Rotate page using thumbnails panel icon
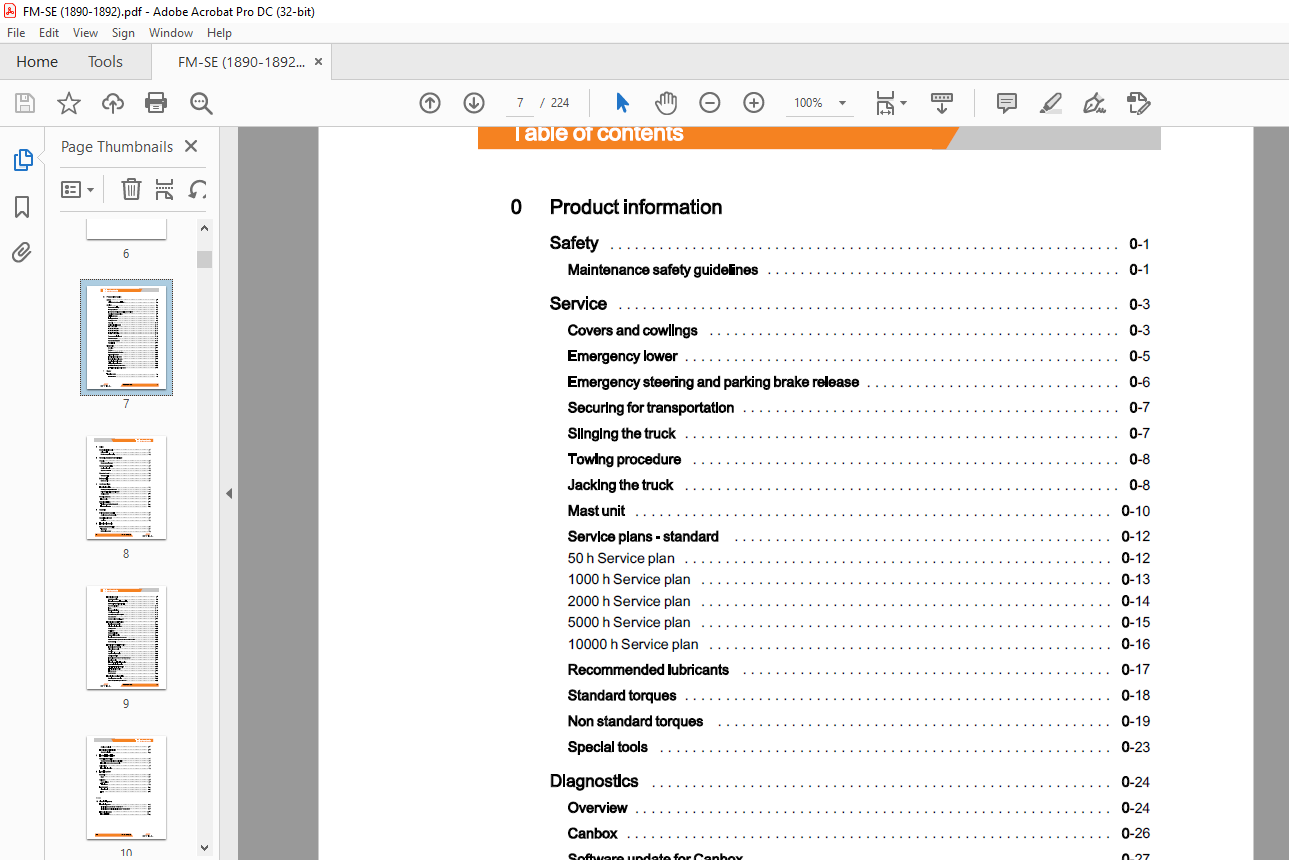The width and height of the screenshot is (1289, 860). 198,189
